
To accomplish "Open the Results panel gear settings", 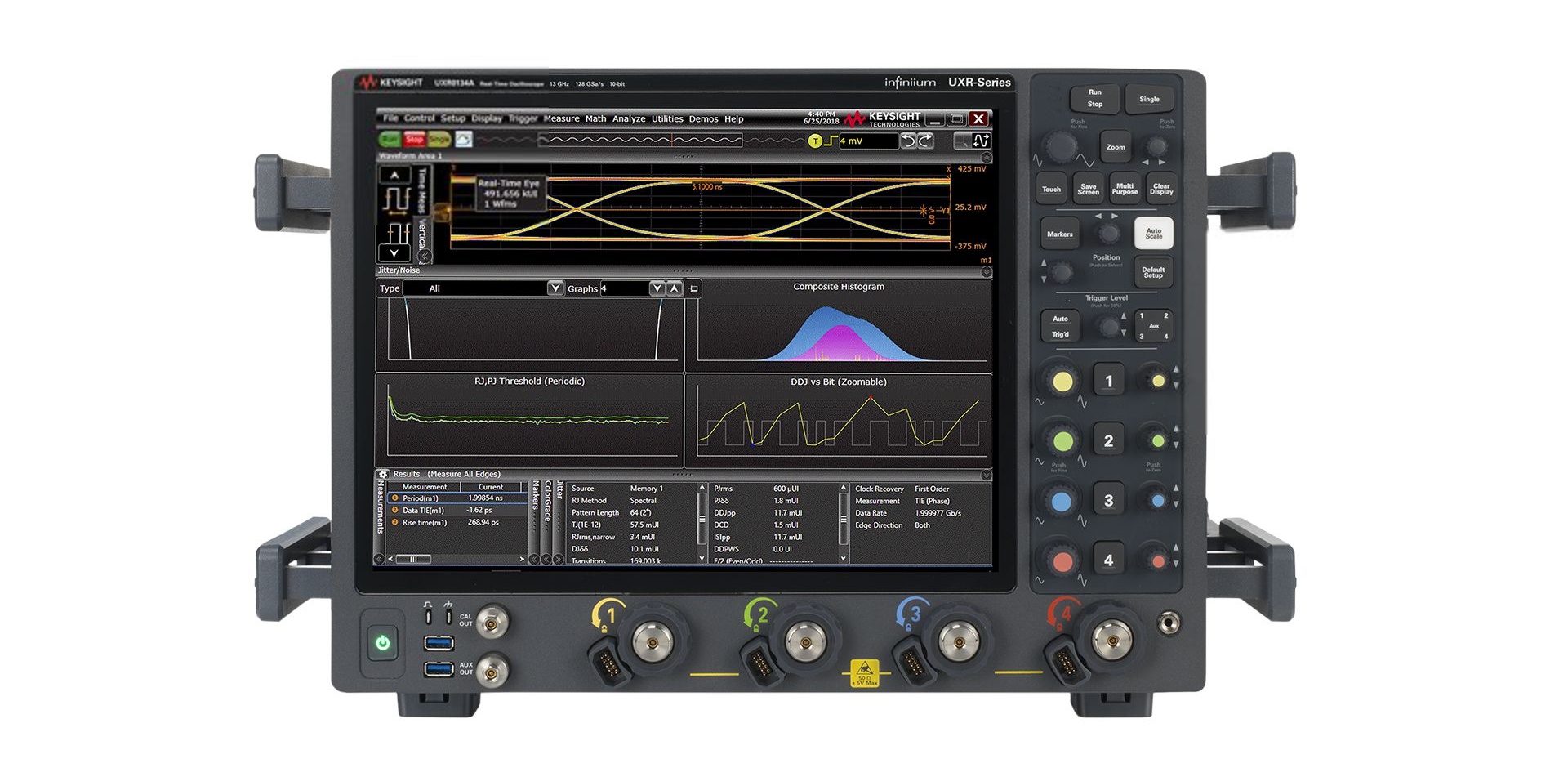I will pos(383,474).
